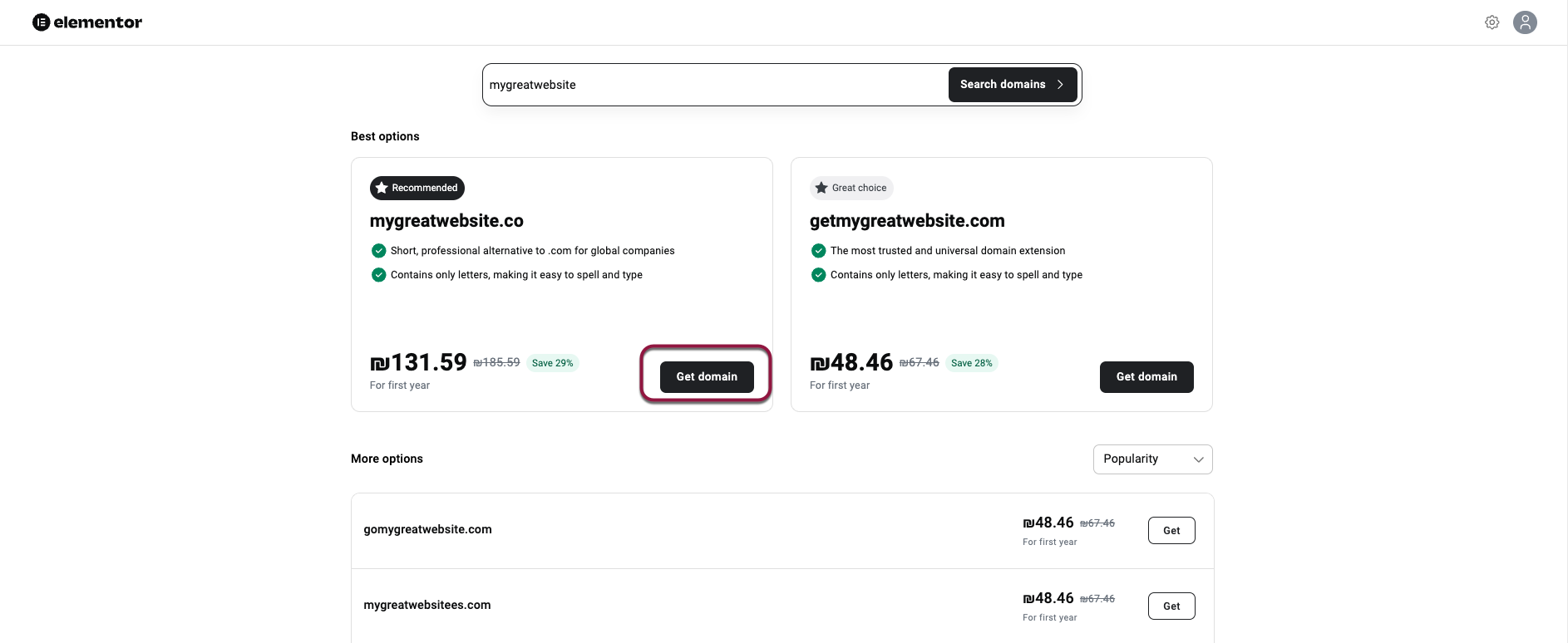1568x643 pixels.
Task: Open the user account avatar
Action: tap(1525, 22)
